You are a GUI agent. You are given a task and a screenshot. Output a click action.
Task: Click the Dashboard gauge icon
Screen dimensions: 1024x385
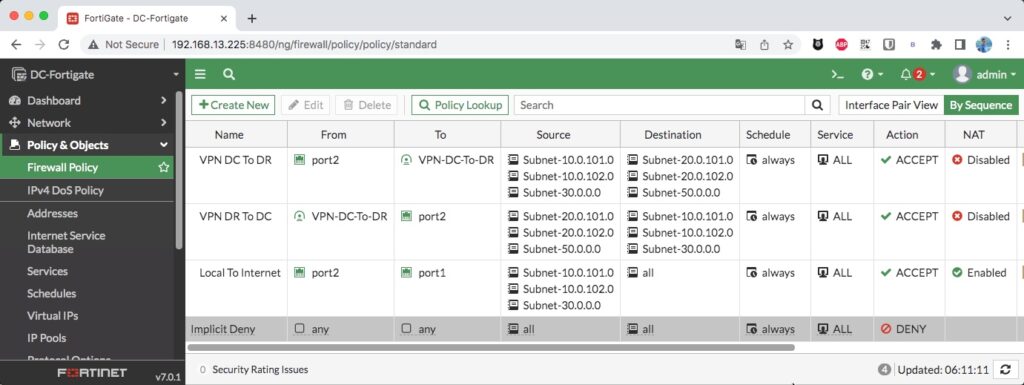(15, 100)
